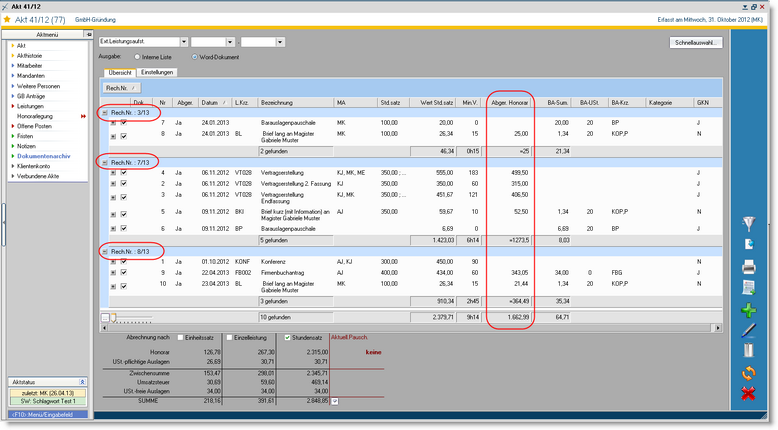Open the second empty combo box dropdown

pos(230,42)
